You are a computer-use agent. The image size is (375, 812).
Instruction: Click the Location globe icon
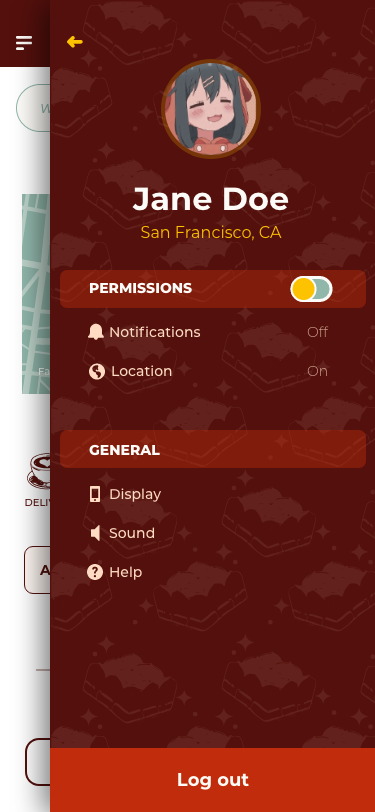[96, 371]
